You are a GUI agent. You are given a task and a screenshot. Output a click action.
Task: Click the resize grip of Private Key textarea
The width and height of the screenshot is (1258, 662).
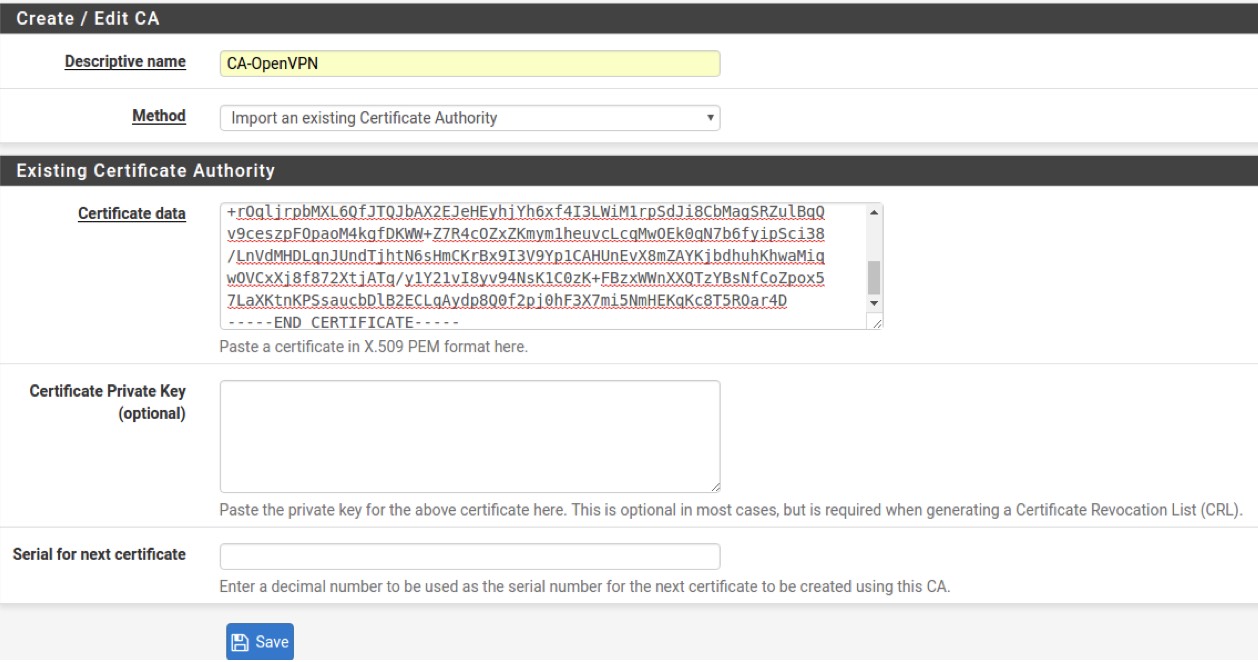[714, 486]
